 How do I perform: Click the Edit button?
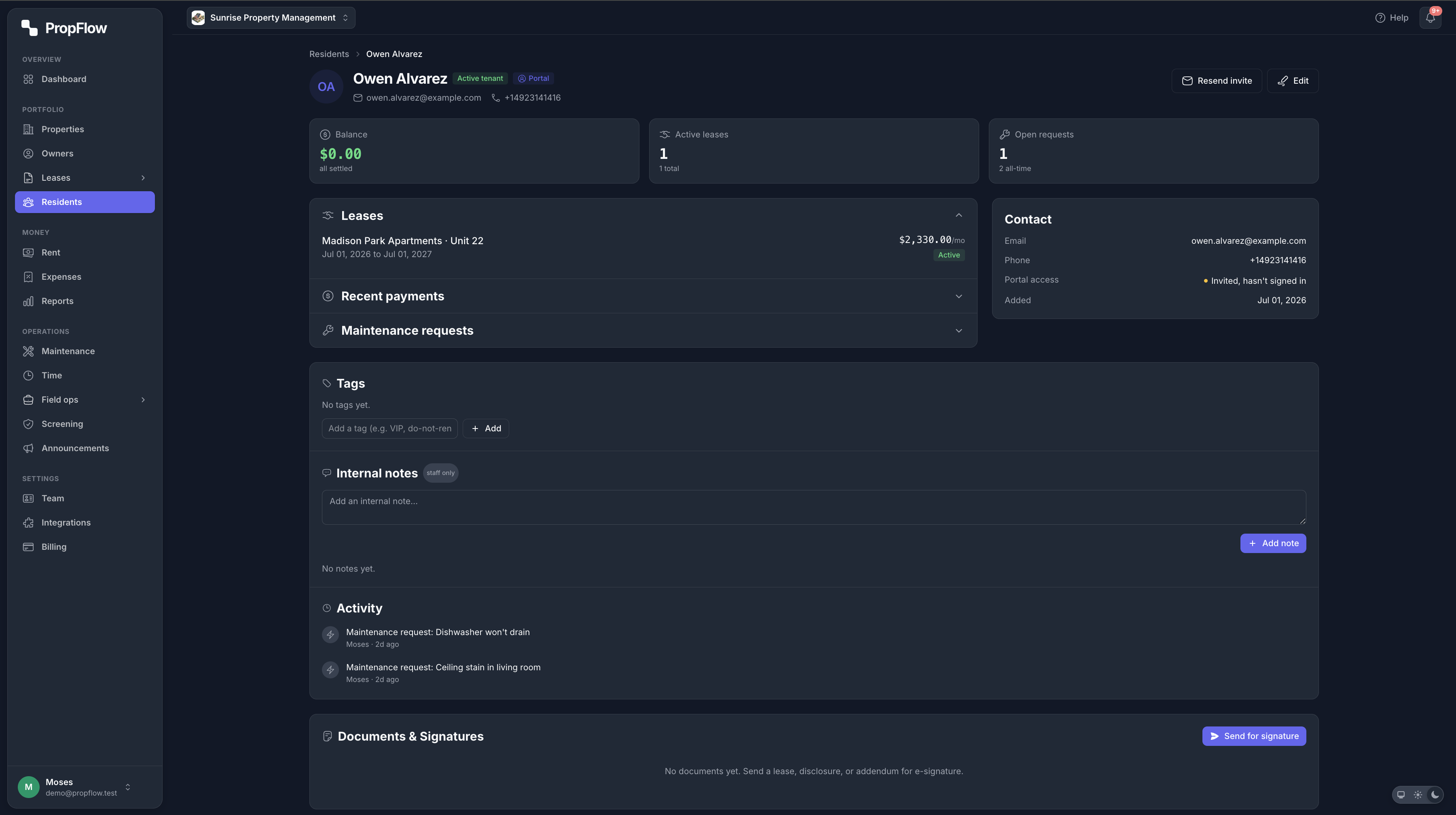click(x=1292, y=81)
